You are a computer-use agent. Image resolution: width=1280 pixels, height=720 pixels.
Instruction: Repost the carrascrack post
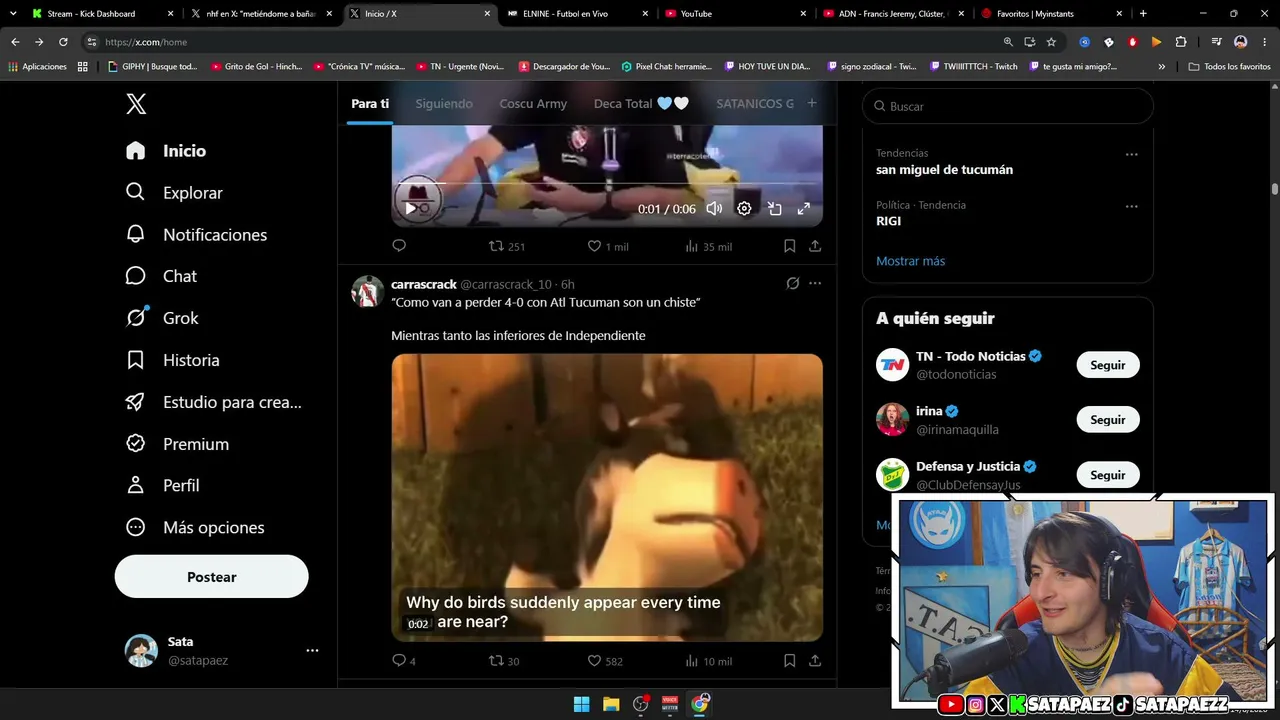click(503, 661)
